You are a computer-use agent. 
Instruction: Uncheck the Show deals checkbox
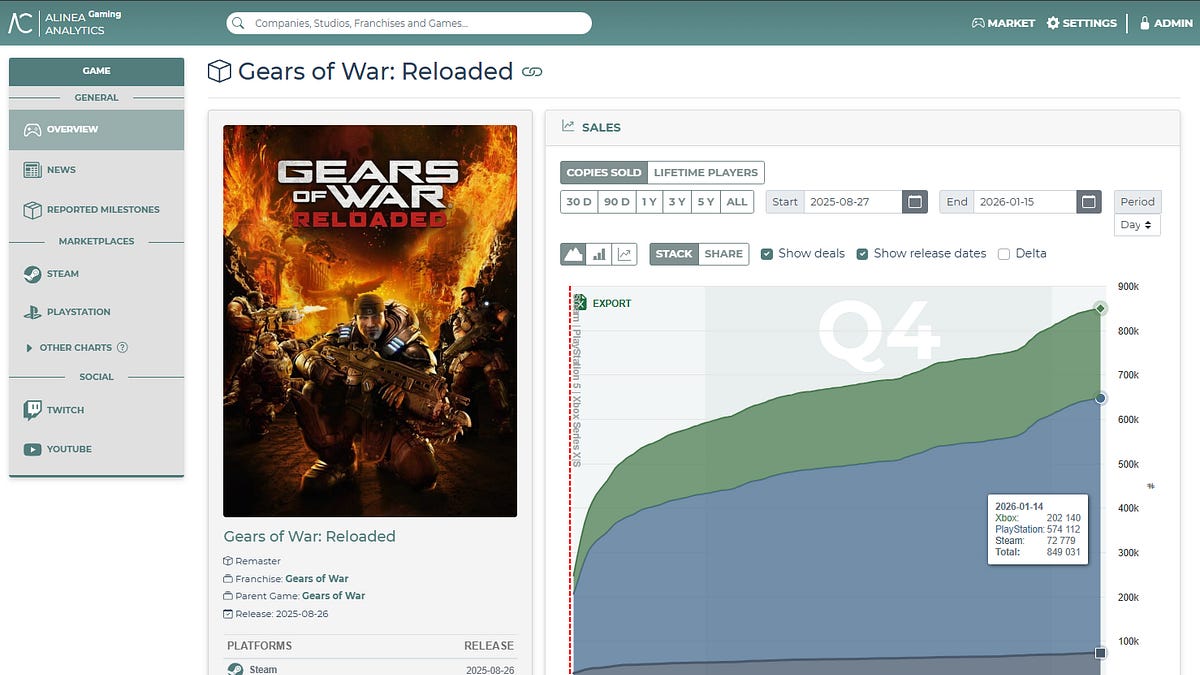pyautogui.click(x=767, y=254)
